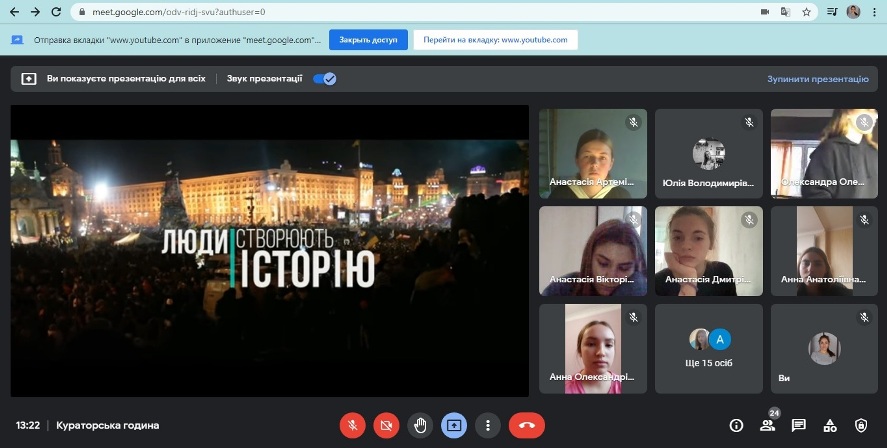The height and width of the screenshot is (448, 887).
Task: Click muted mic icon on Олександра Оле... tile
Action: [x=864, y=122]
